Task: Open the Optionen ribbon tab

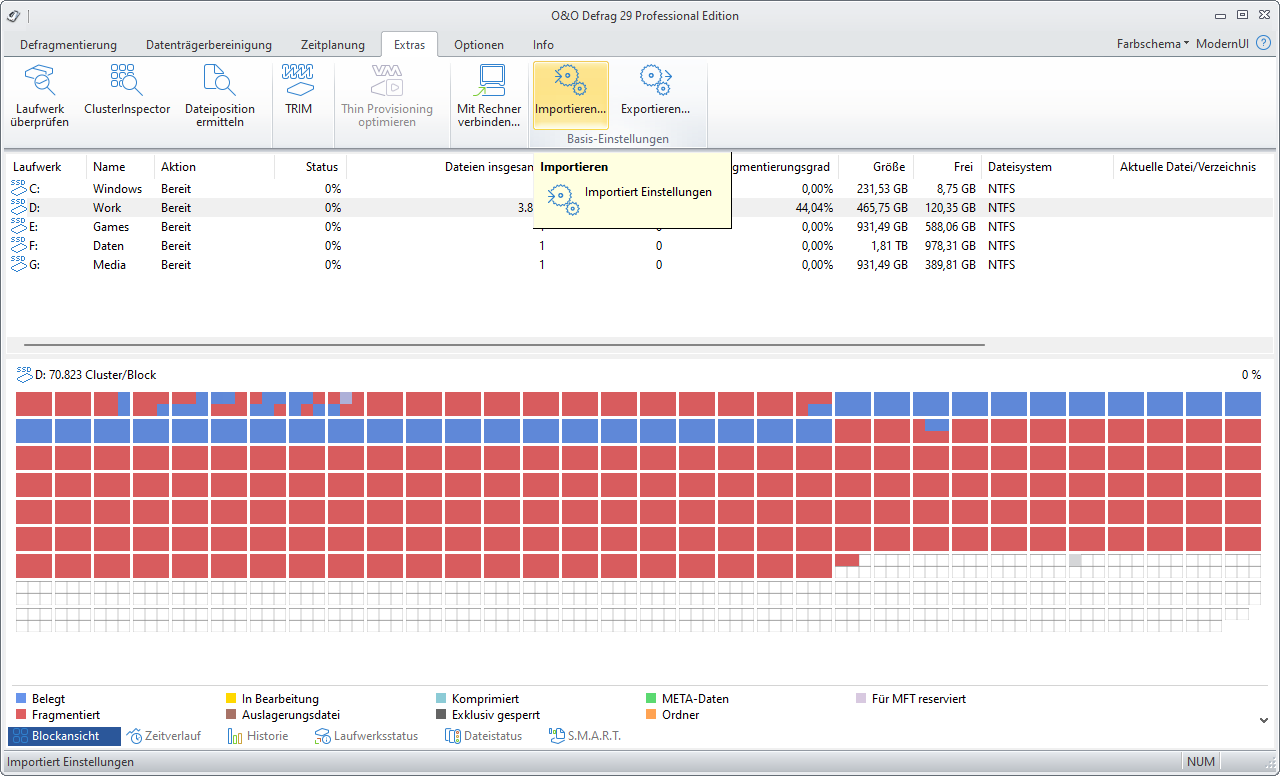Action: click(479, 45)
